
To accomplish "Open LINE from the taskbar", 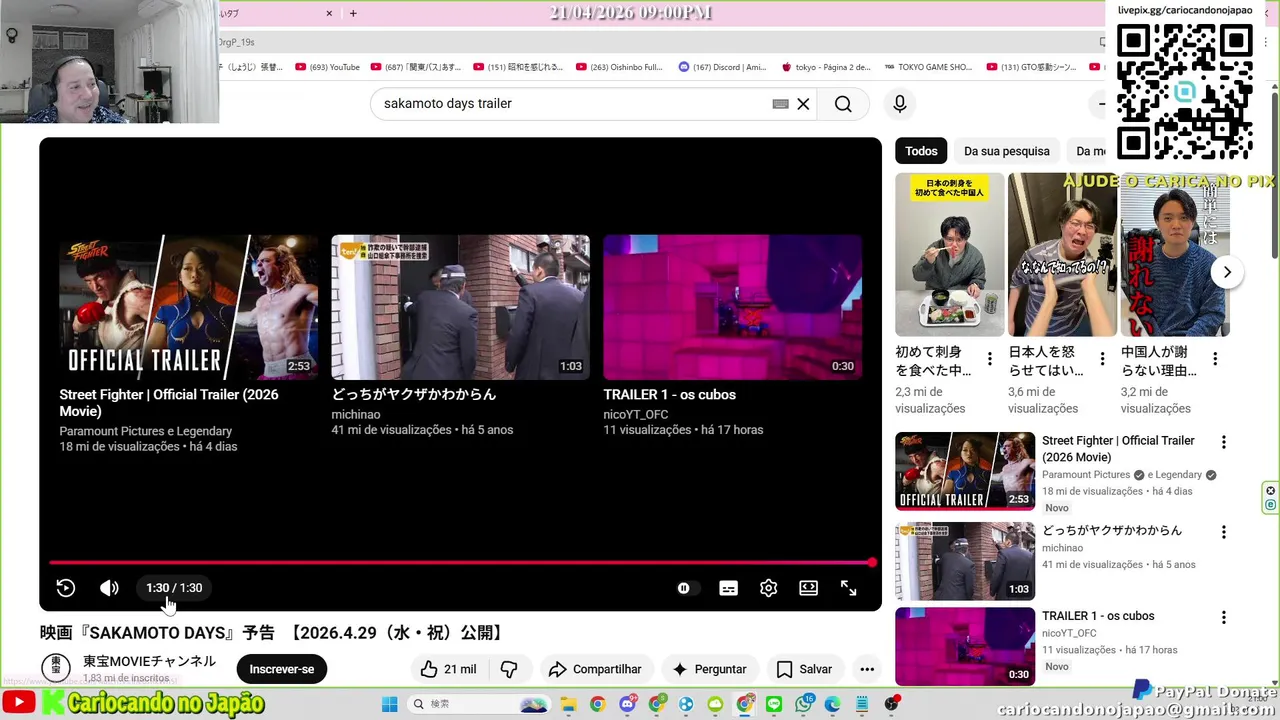I will click(773, 704).
